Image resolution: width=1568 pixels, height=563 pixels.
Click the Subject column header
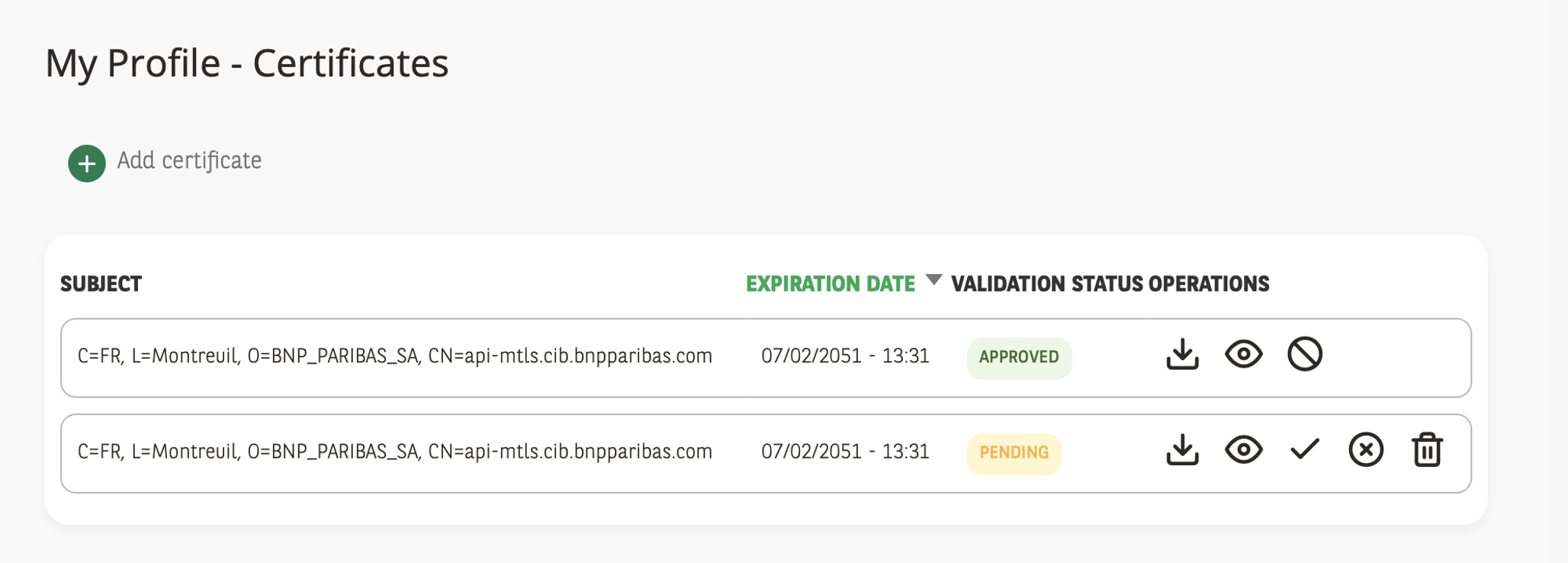click(x=101, y=285)
